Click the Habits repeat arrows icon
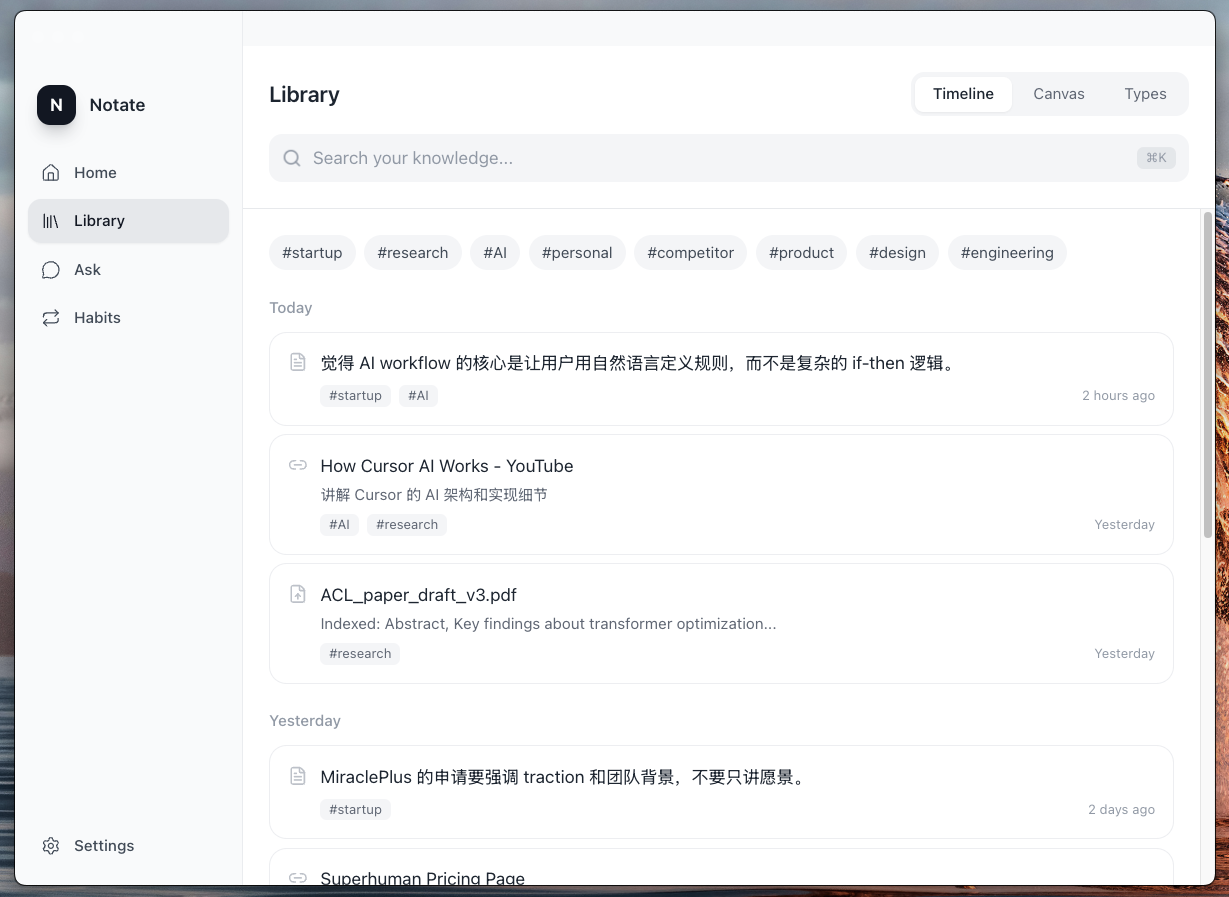The width and height of the screenshot is (1229, 897). 51,318
